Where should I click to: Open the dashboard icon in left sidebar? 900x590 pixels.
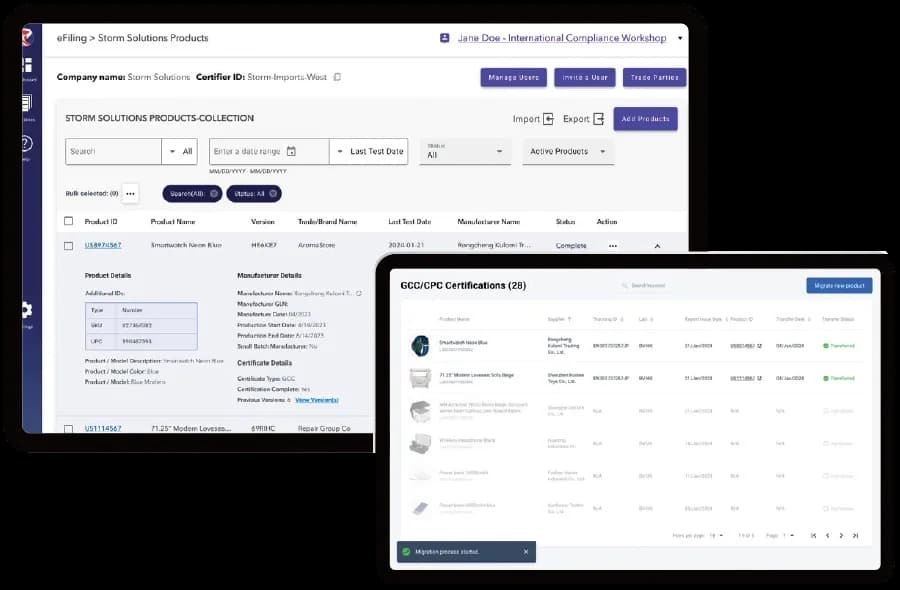tap(28, 65)
